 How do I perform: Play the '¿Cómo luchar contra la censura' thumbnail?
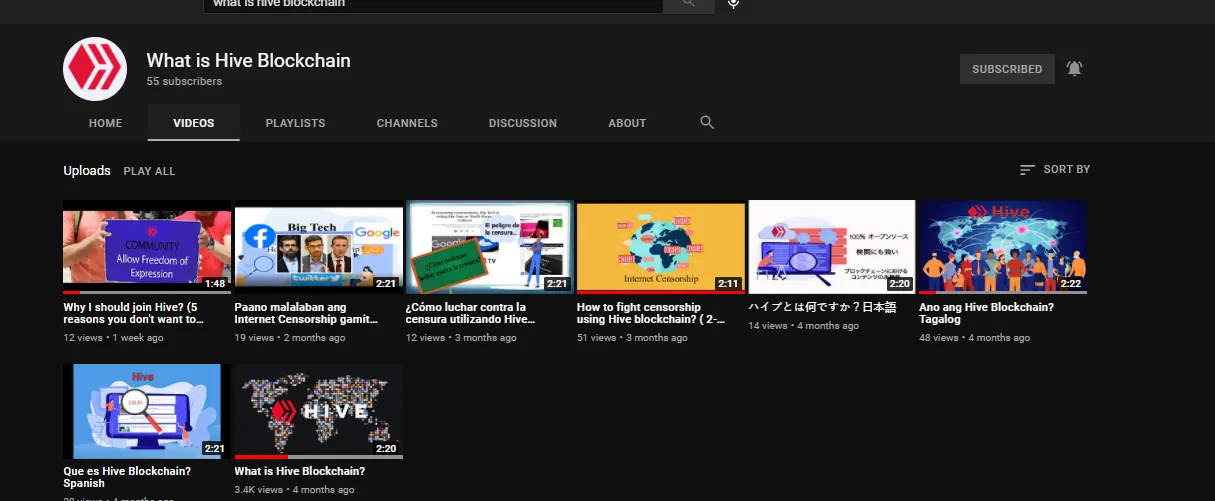coord(490,247)
